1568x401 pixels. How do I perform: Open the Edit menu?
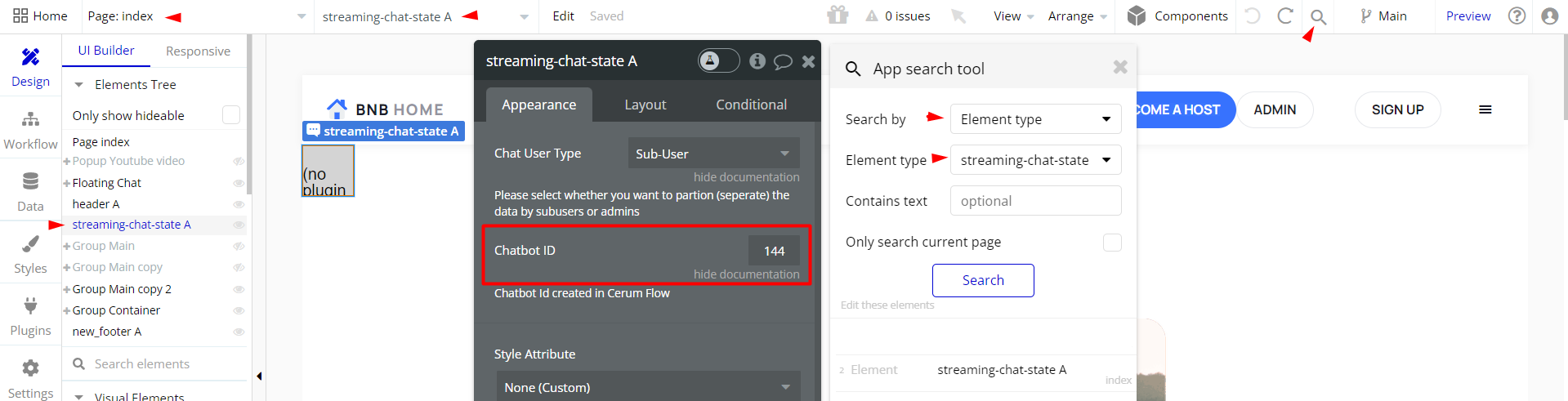pyautogui.click(x=563, y=16)
